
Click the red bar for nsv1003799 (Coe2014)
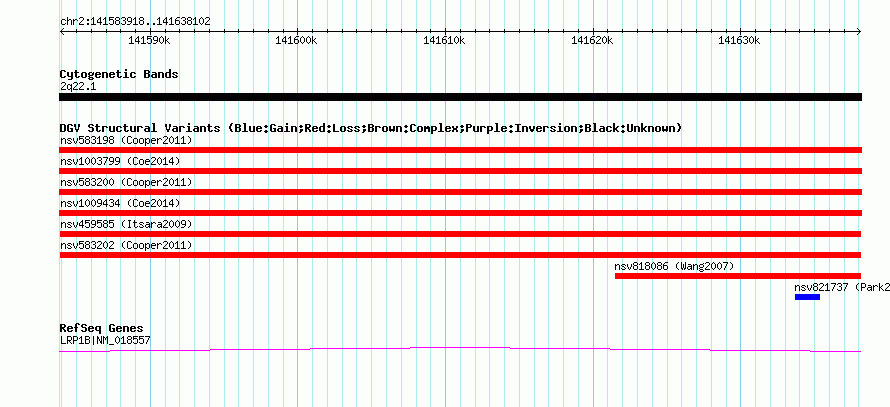coord(460,171)
